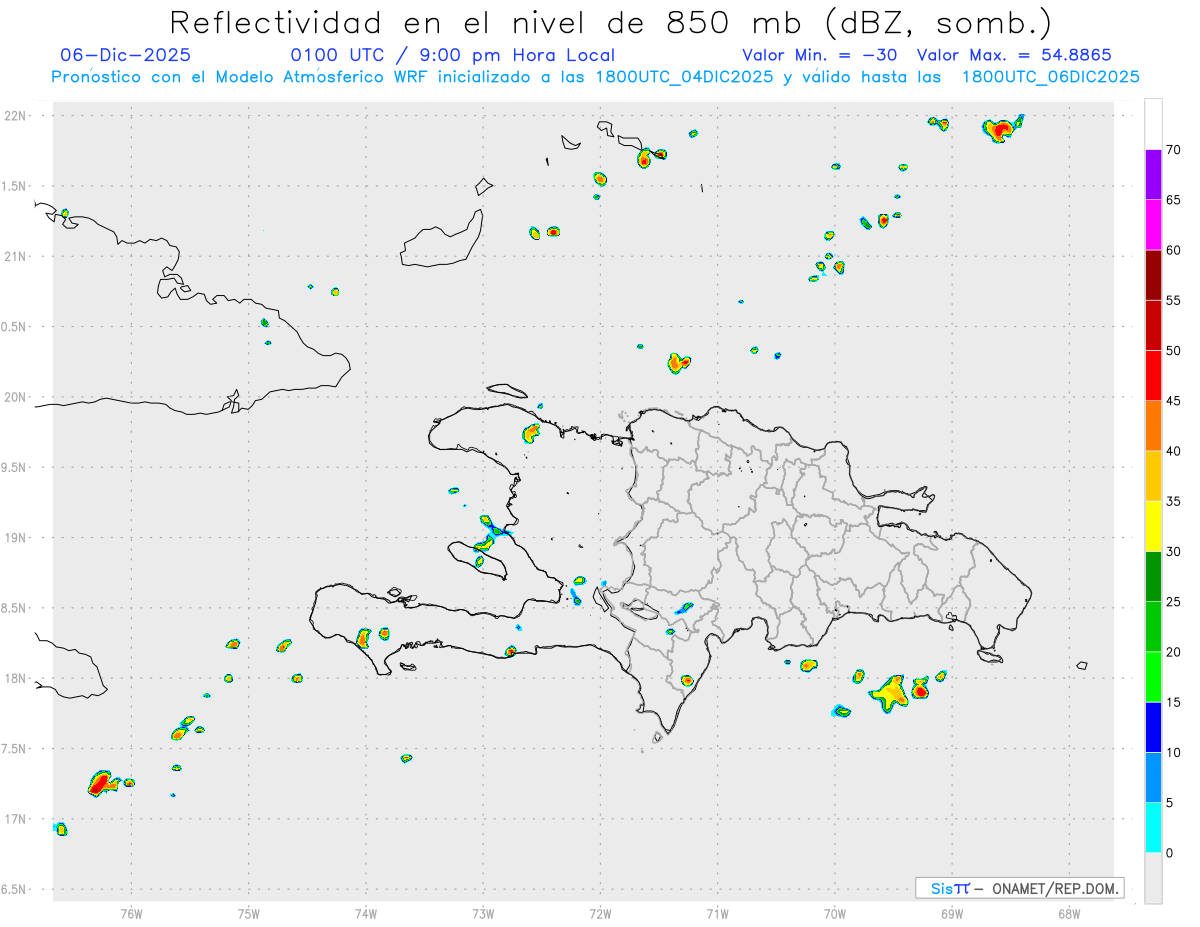
Task: Pick the yellow 30-35 dBZ legend color
Action: tap(1153, 526)
